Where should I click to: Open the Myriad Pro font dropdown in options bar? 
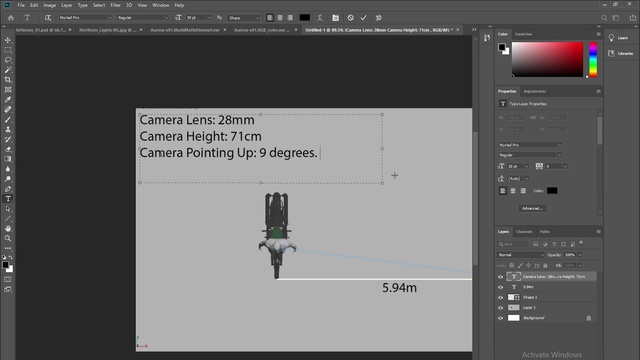coord(85,18)
